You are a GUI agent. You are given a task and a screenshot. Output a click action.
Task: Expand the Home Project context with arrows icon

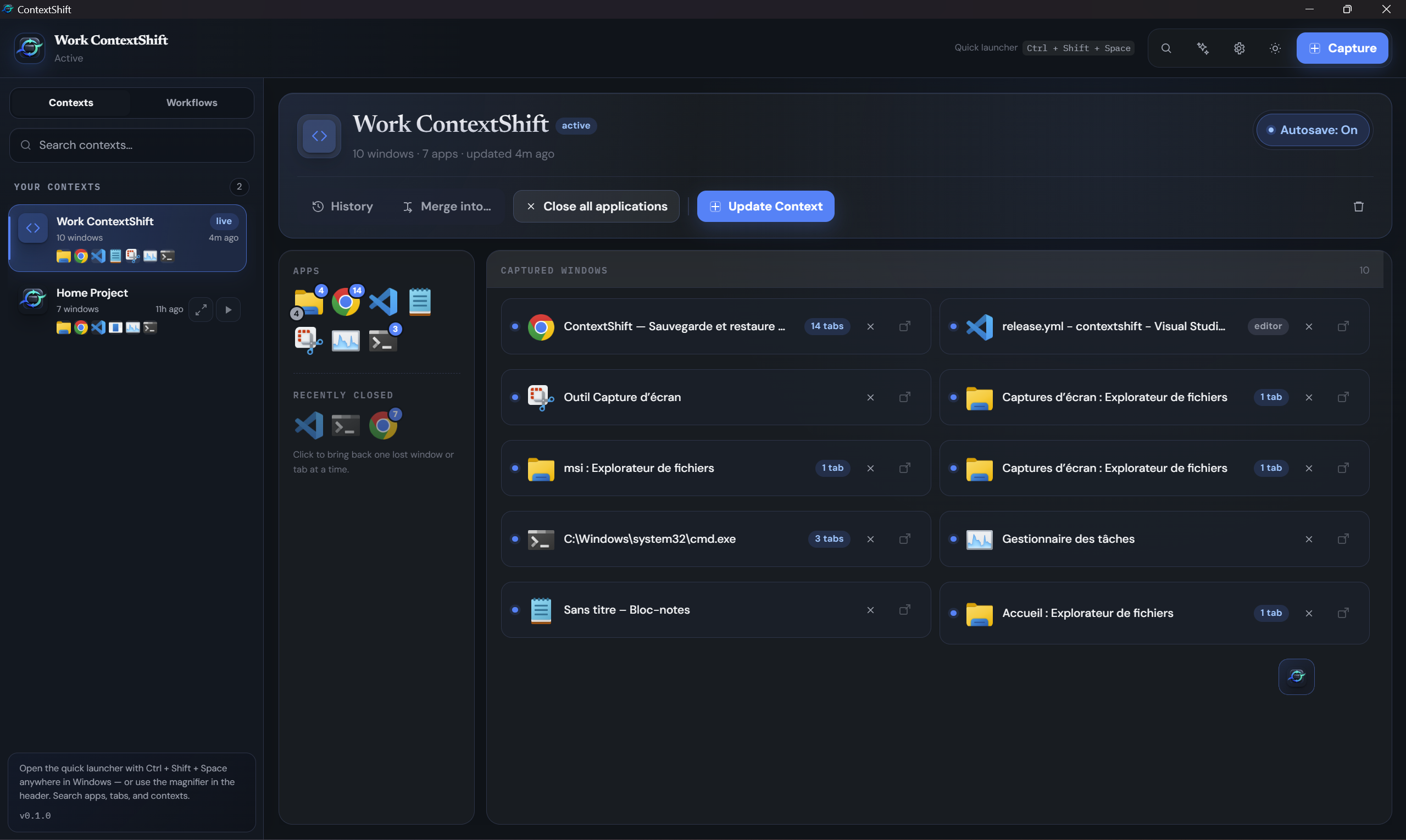coord(201,310)
